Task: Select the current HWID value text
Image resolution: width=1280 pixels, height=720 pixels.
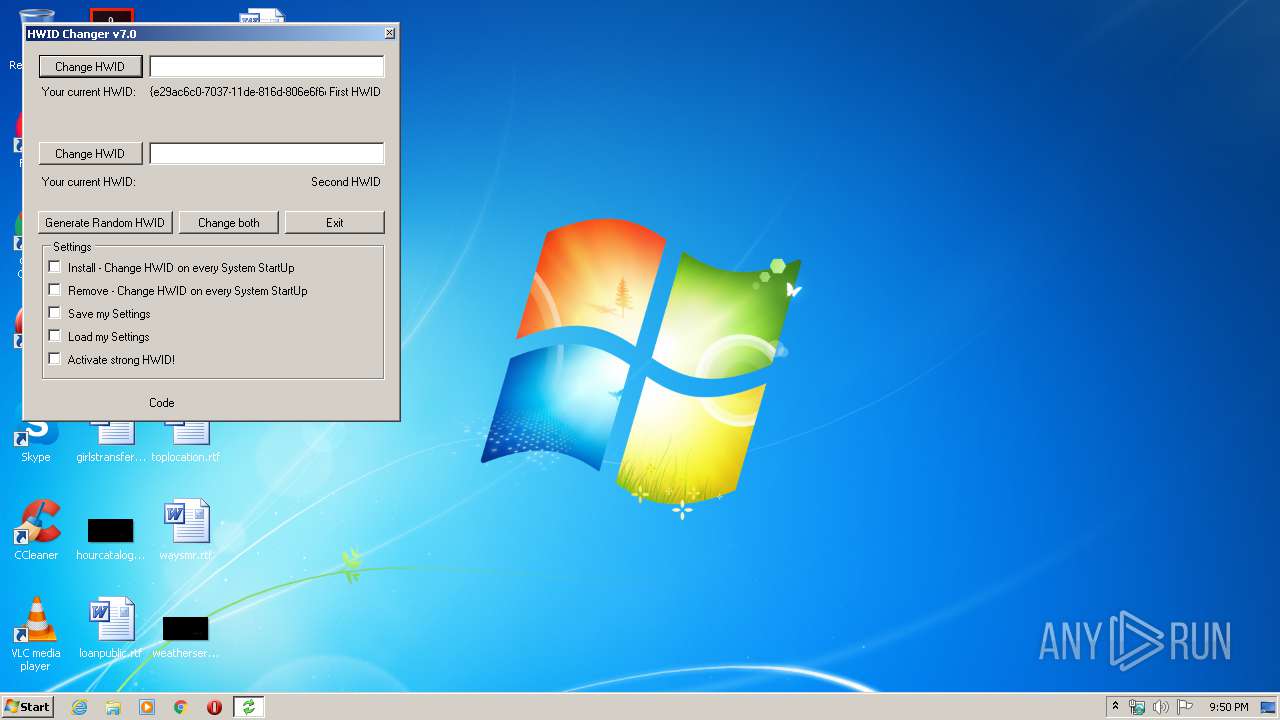Action: 238,92
